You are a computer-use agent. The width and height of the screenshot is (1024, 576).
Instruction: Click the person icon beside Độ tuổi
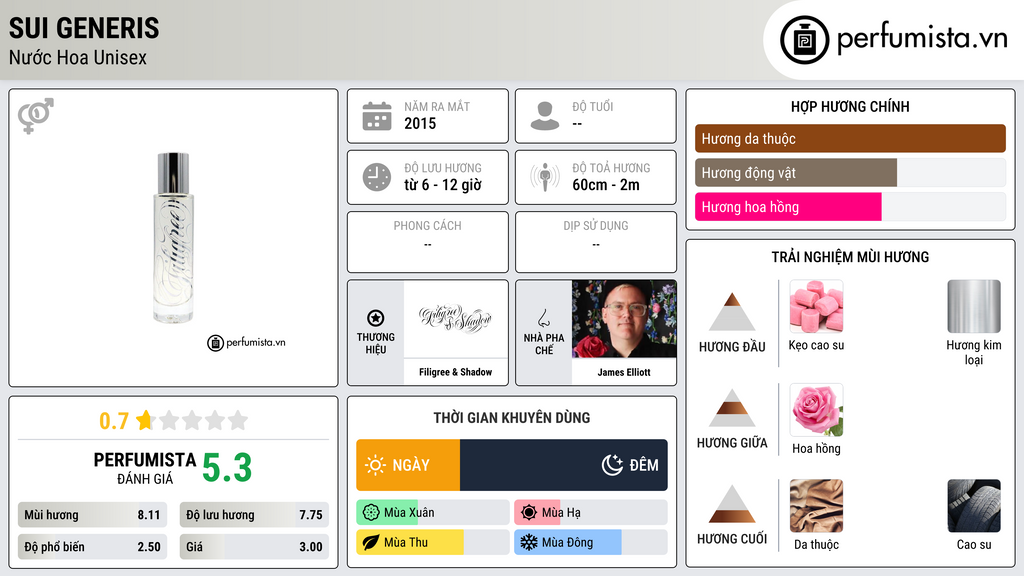(545, 116)
